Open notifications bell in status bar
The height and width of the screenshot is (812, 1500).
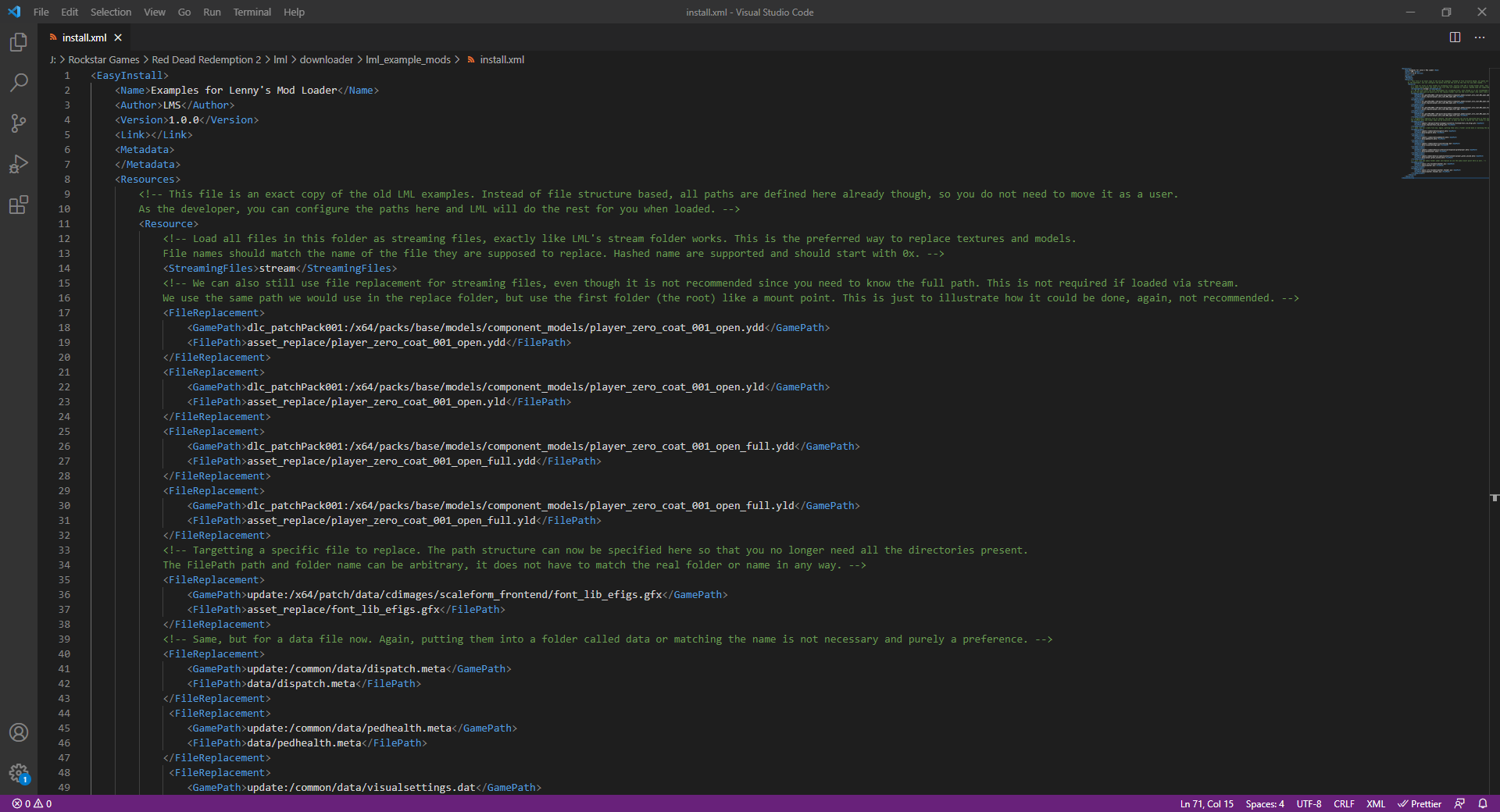click(x=1483, y=803)
